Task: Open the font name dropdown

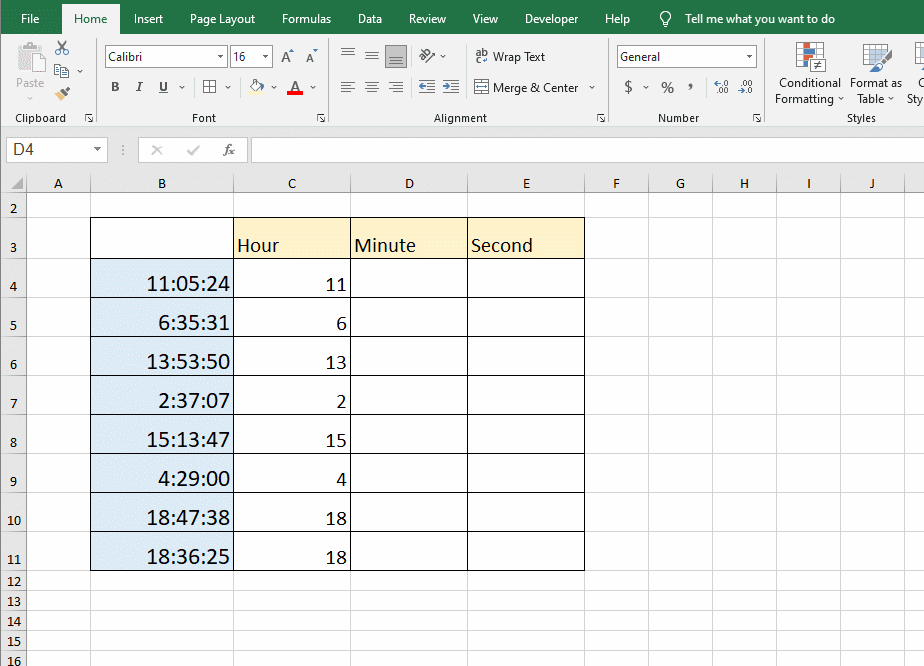Action: pos(219,56)
